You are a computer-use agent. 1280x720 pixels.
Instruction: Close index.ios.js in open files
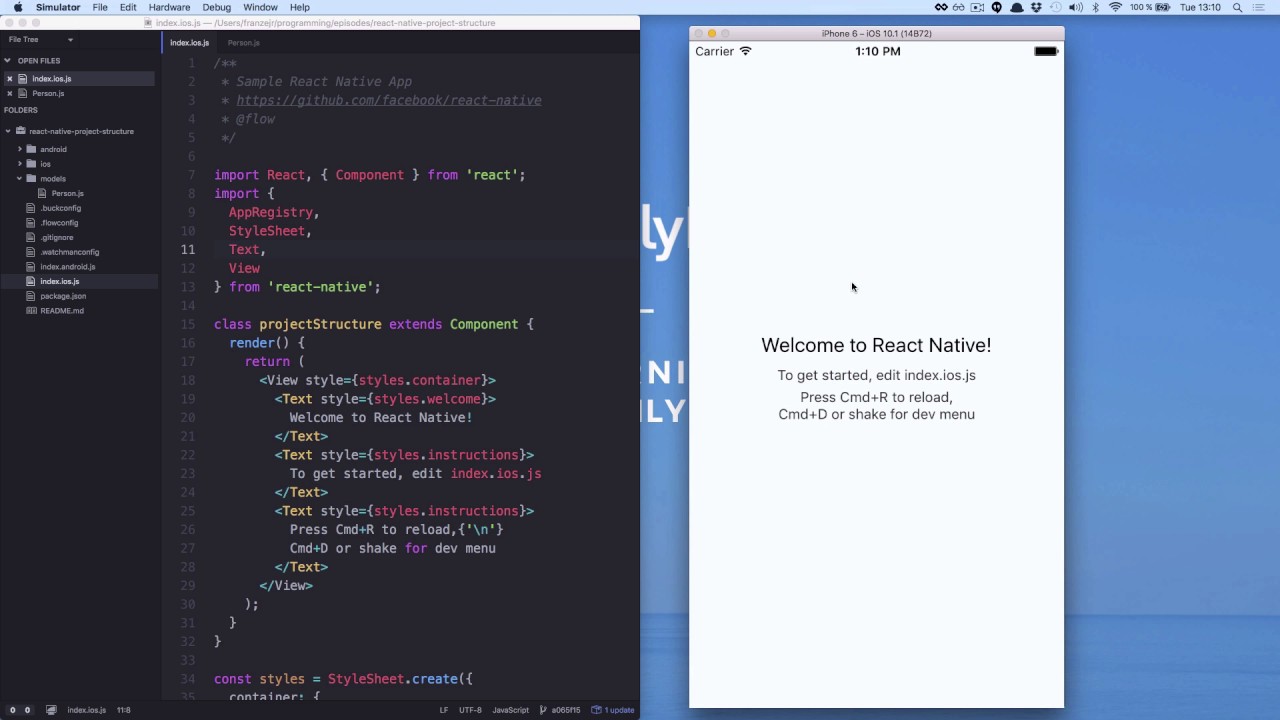point(10,79)
